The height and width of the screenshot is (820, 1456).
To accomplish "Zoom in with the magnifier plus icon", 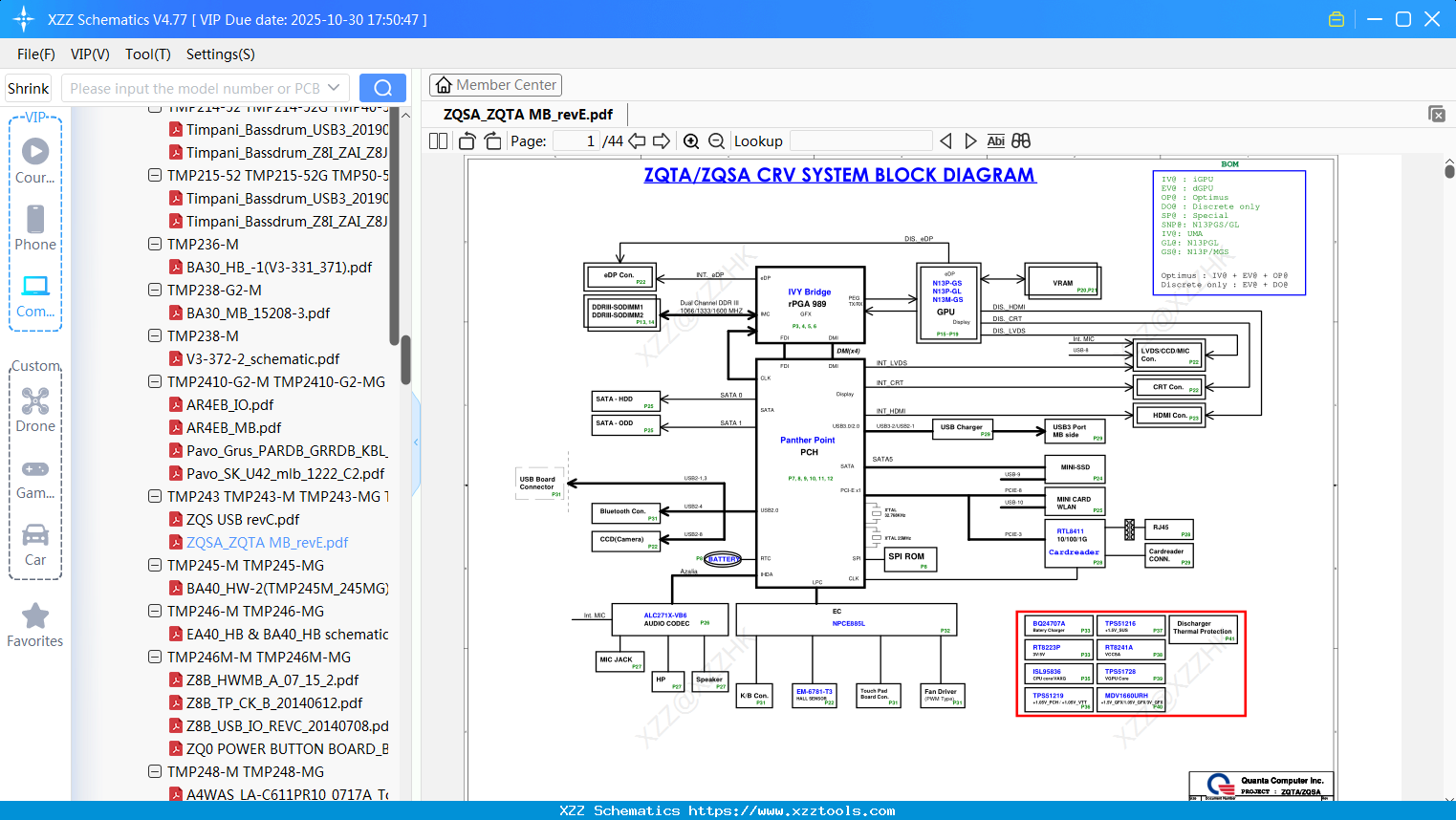I will (x=691, y=141).
